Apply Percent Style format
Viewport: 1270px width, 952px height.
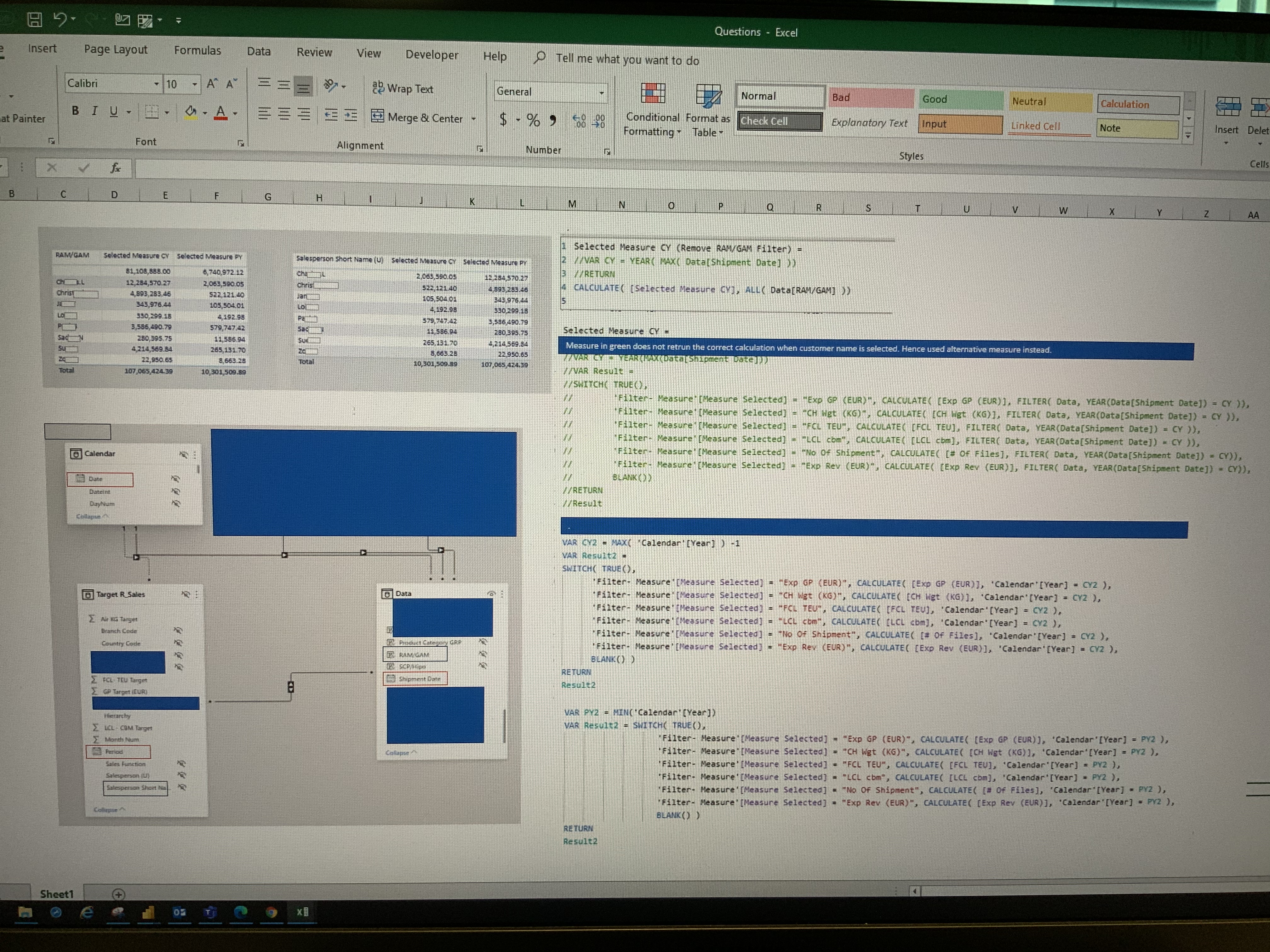point(533,120)
